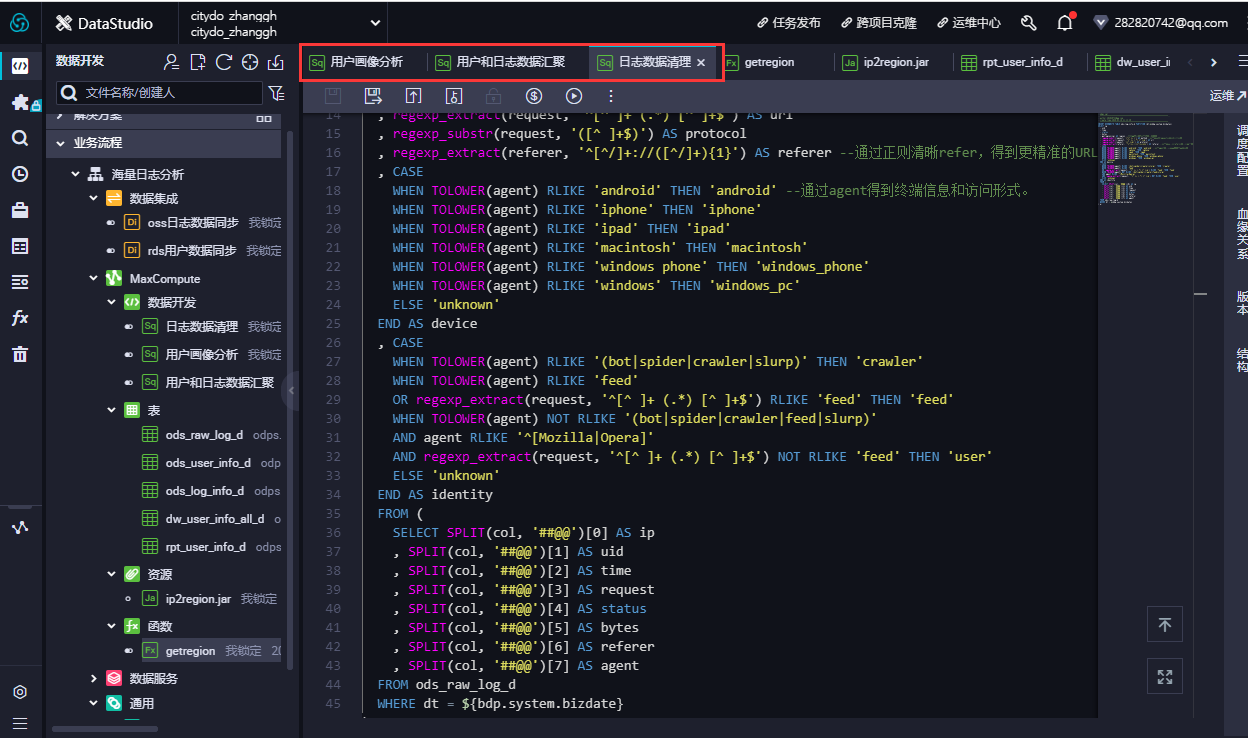Click the locate target icon in 数据开发 header
This screenshot has width=1248, height=738.
point(250,62)
